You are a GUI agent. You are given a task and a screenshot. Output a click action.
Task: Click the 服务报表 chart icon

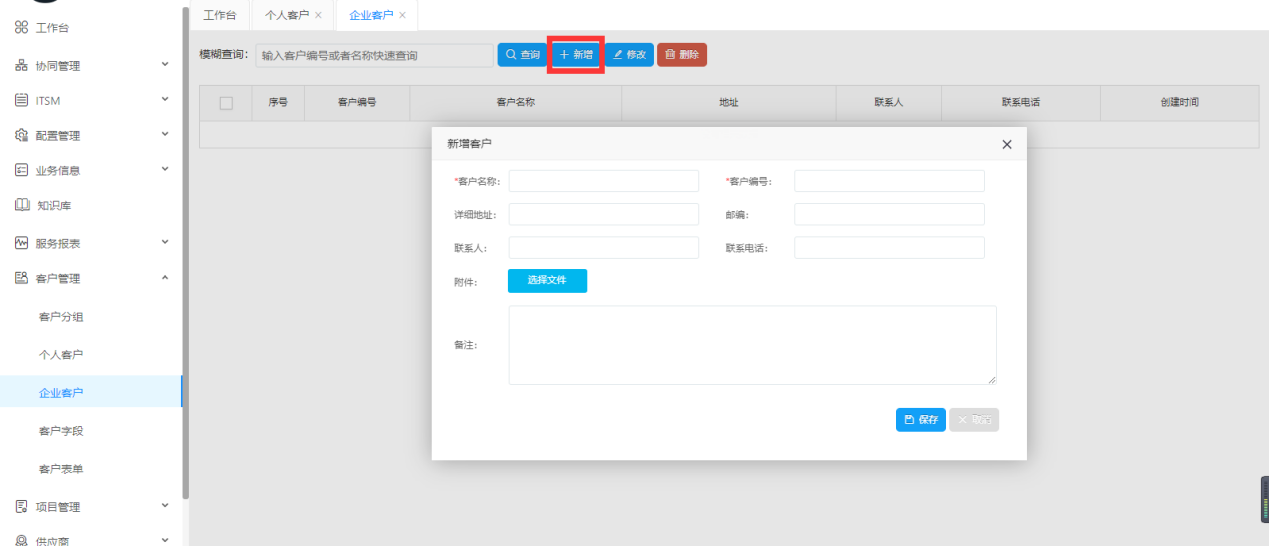click(21, 243)
